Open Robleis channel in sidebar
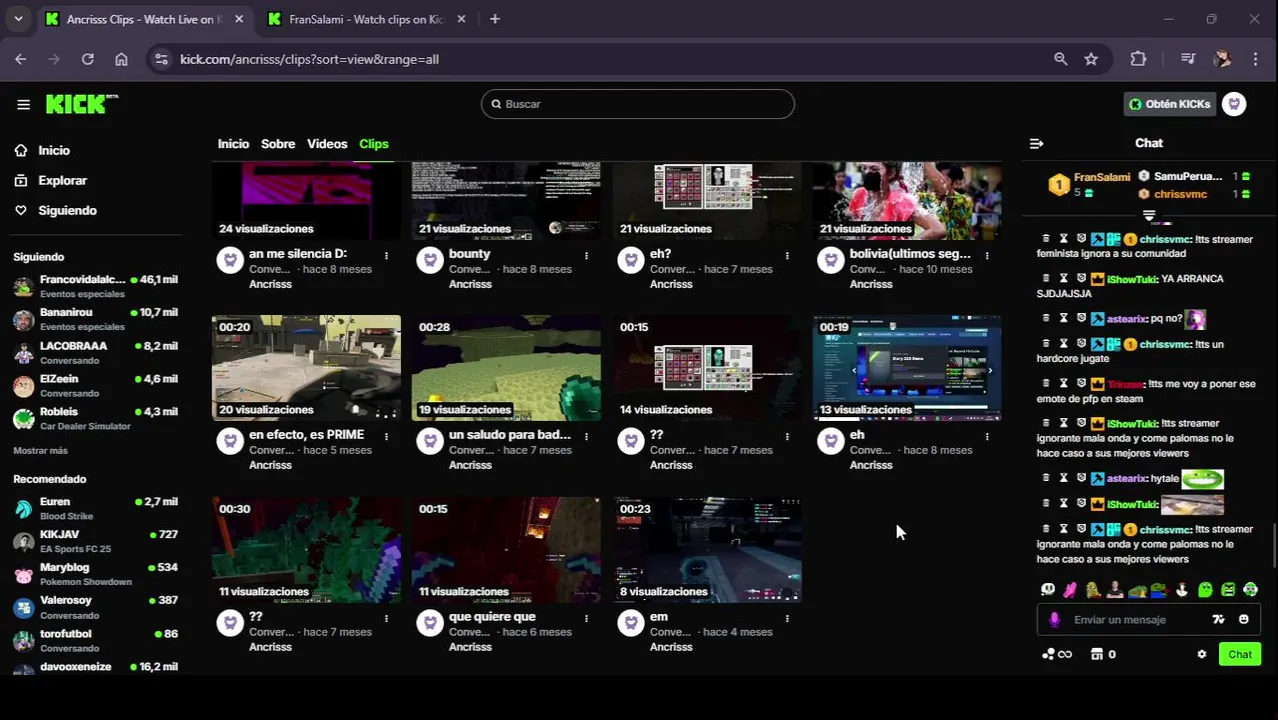The width and height of the screenshot is (1278, 720). pos(95,418)
